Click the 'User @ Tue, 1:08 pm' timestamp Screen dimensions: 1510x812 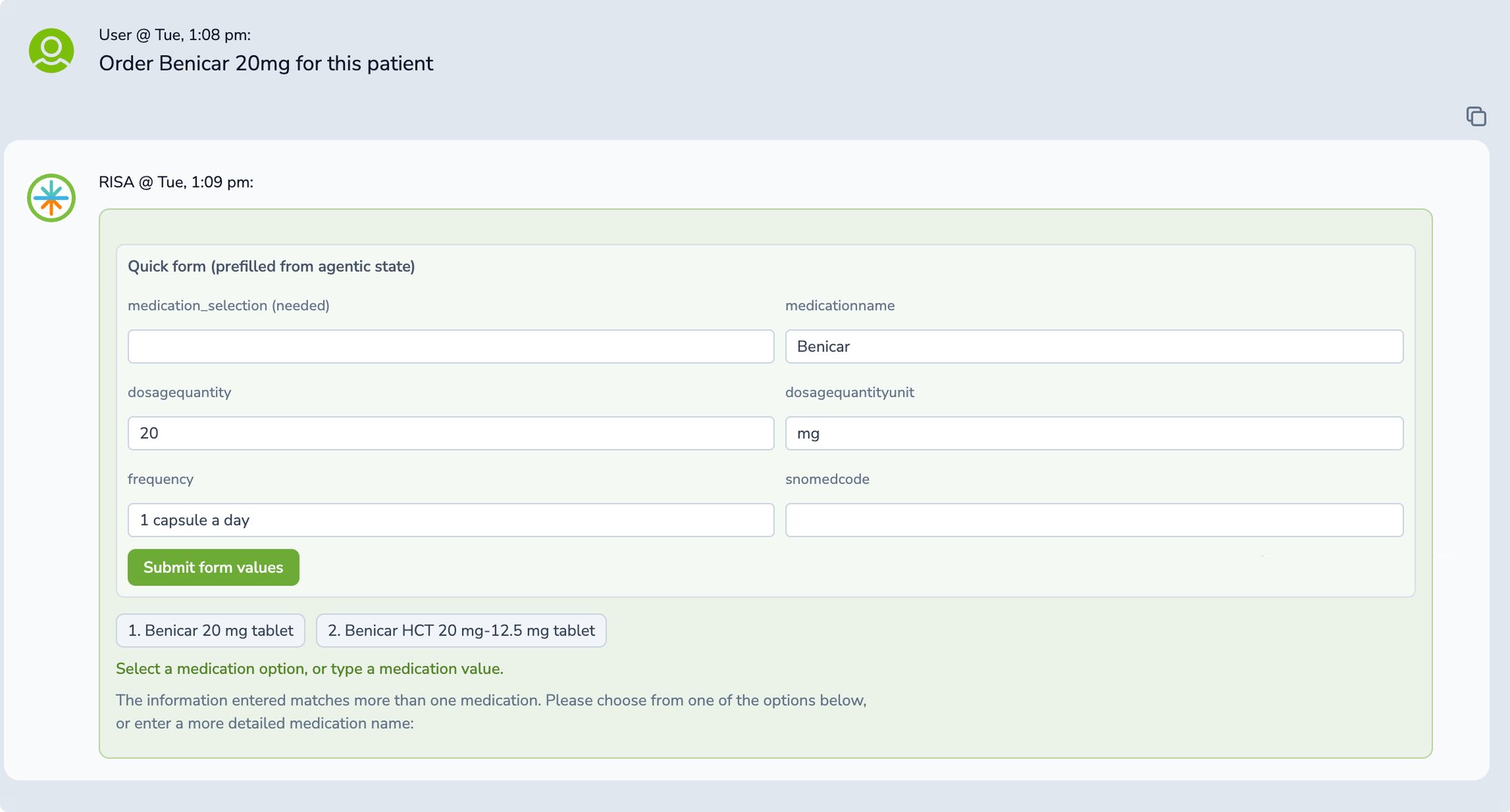174,35
